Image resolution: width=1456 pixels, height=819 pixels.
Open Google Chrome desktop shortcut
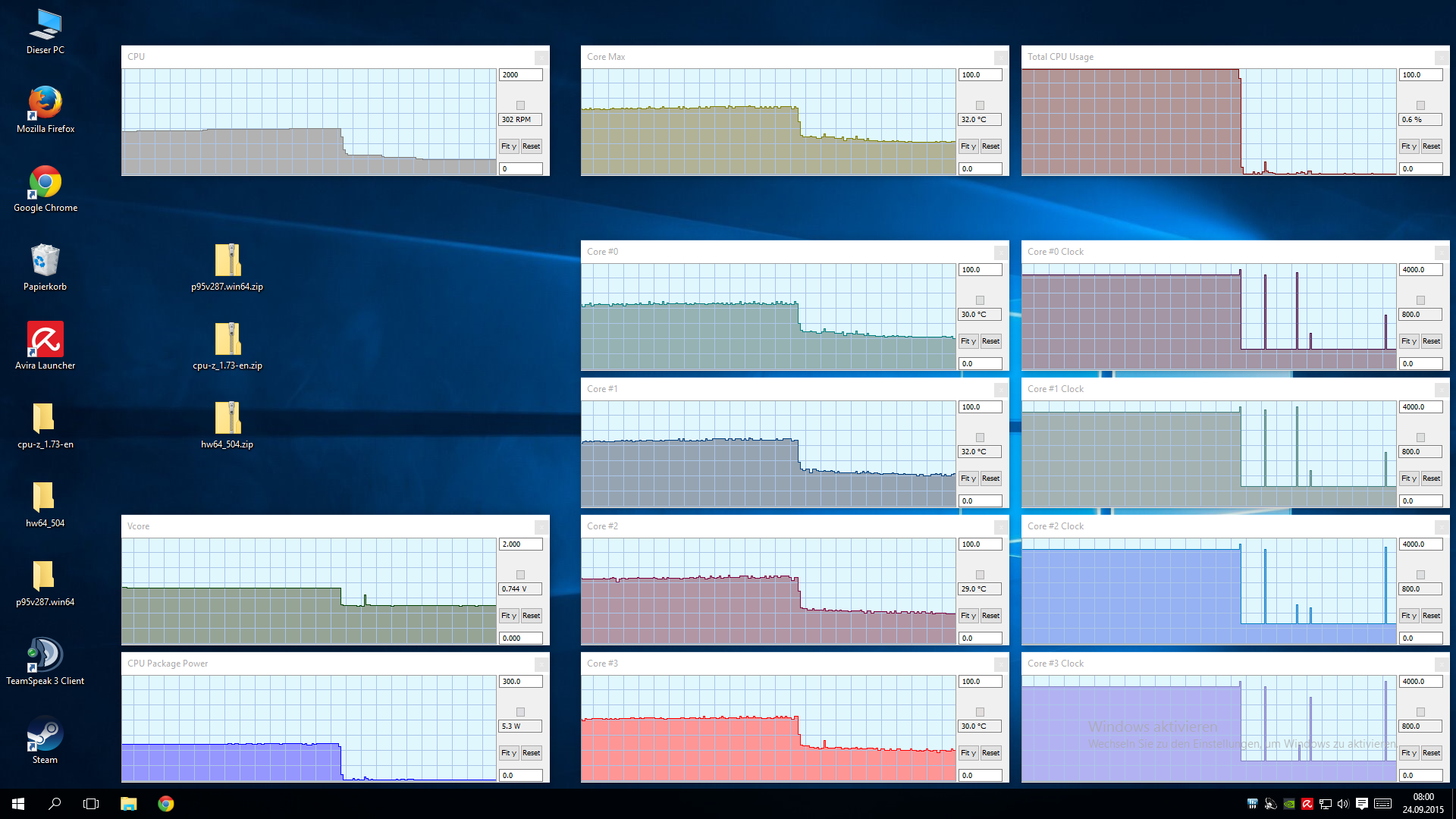45,183
